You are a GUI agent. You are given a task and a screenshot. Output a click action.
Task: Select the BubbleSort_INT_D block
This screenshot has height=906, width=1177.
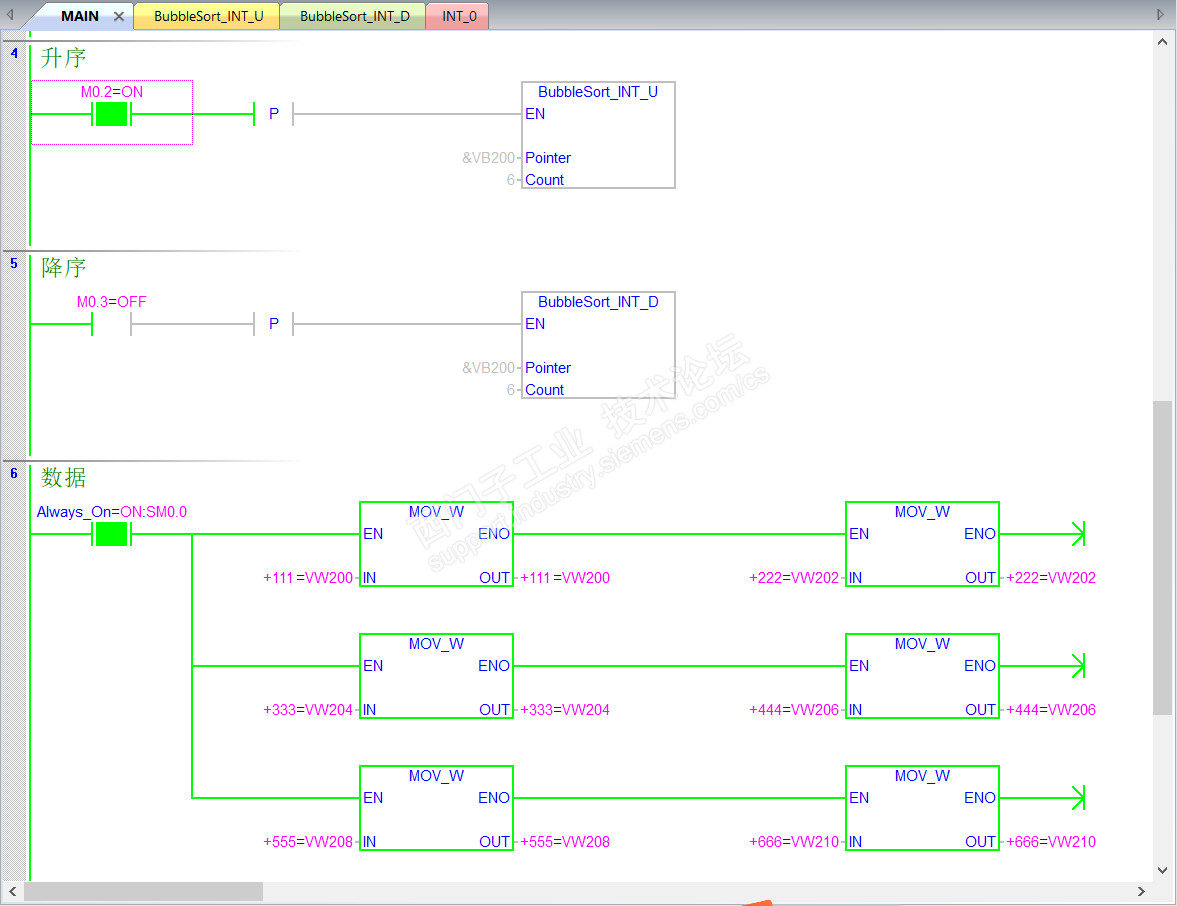point(598,345)
